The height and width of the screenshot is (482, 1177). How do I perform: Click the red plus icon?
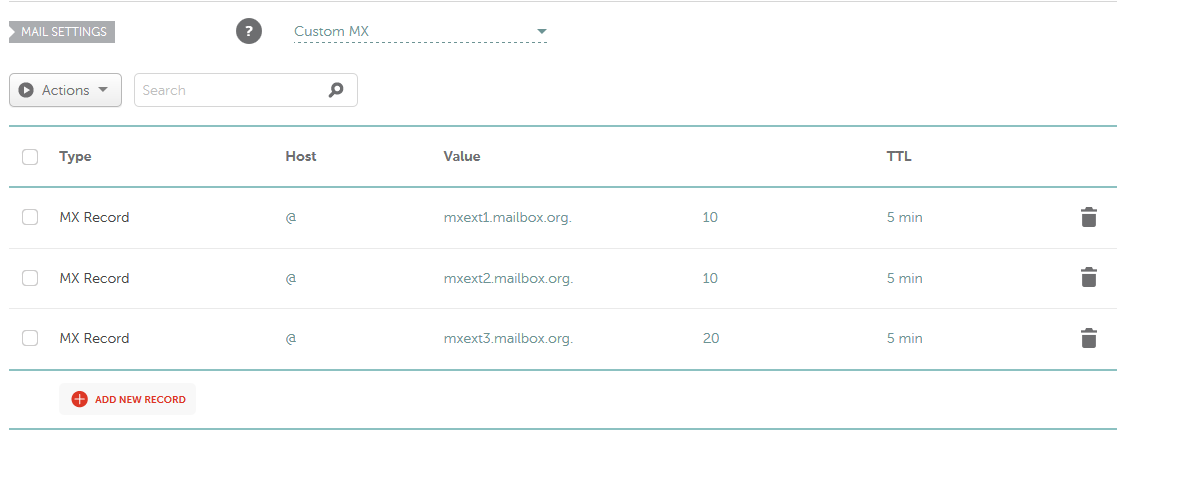coord(80,399)
